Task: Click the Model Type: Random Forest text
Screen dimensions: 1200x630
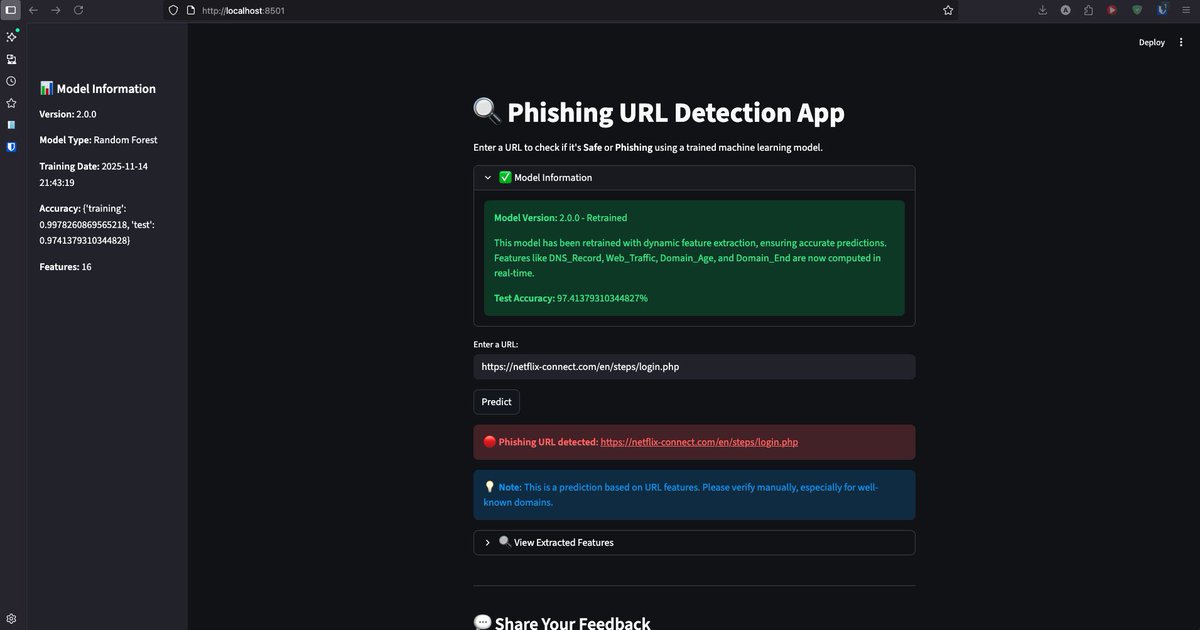Action: tap(98, 140)
